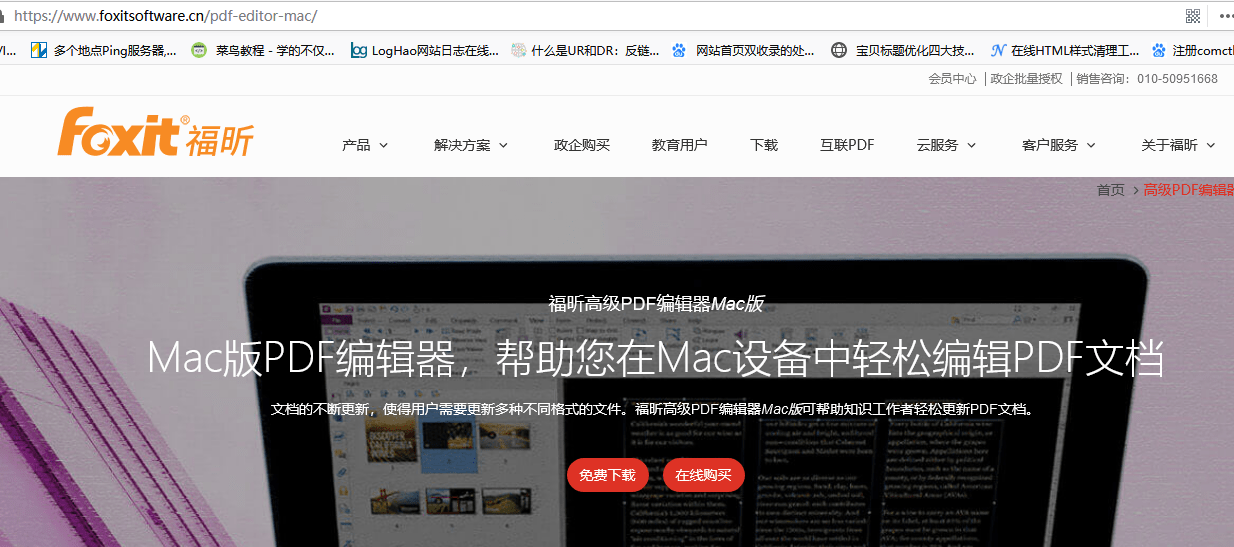Viewport: 1234px width, 547px height.
Task: Expand the 关于福昕 dropdown menu
Action: tap(1178, 145)
